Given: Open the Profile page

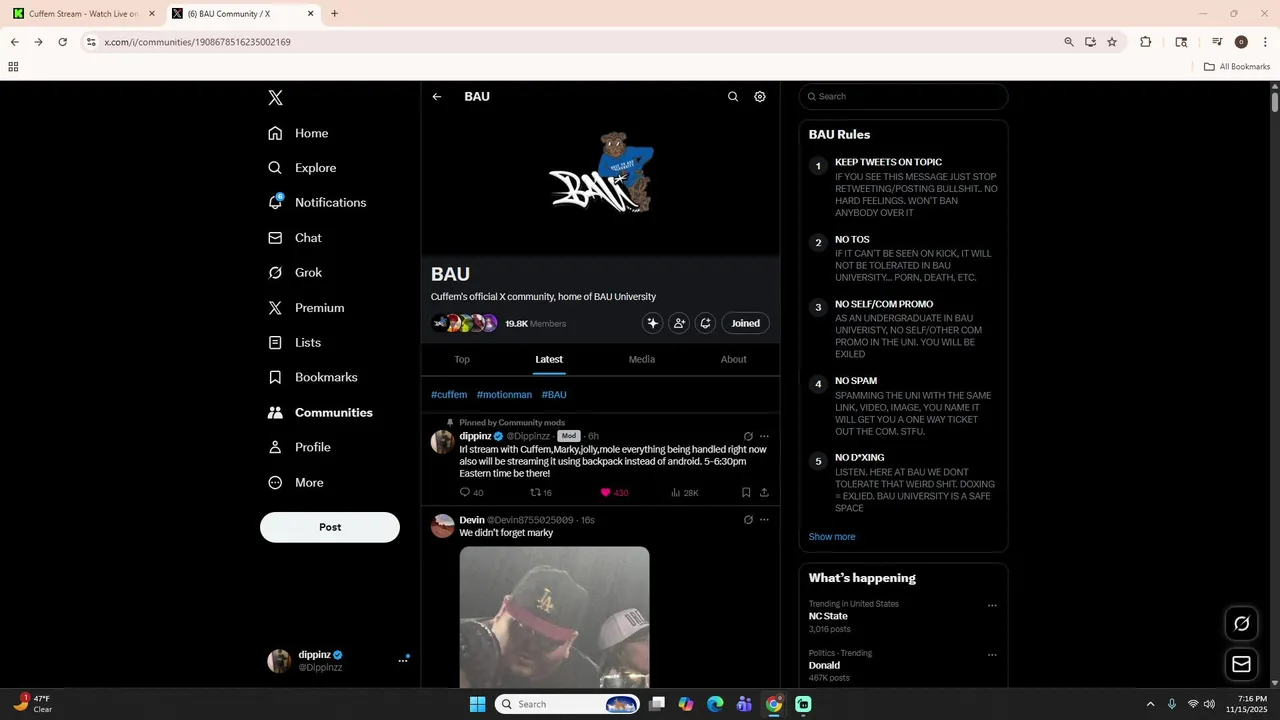Looking at the screenshot, I should pos(299,447).
